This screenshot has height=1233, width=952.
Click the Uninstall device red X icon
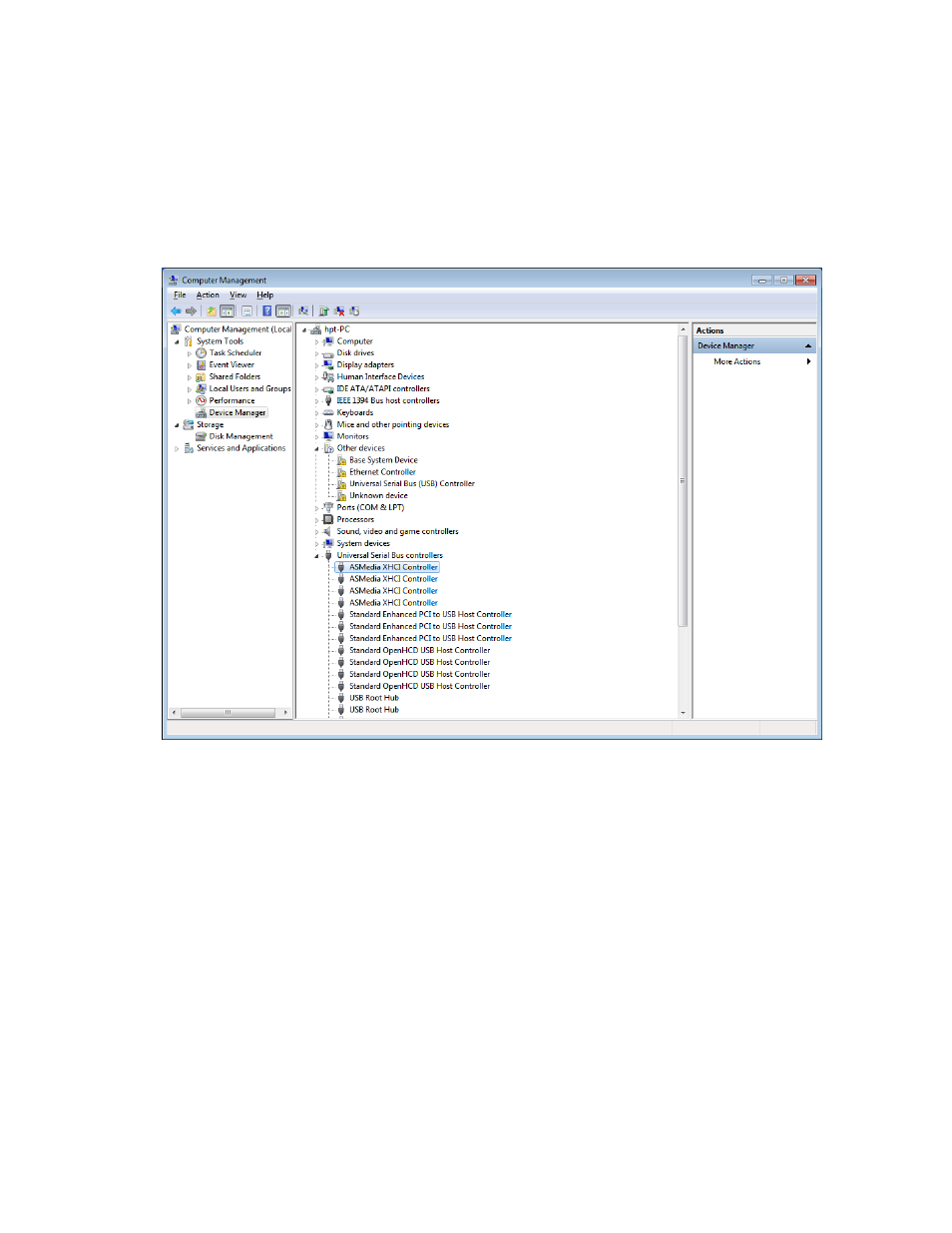(x=339, y=310)
